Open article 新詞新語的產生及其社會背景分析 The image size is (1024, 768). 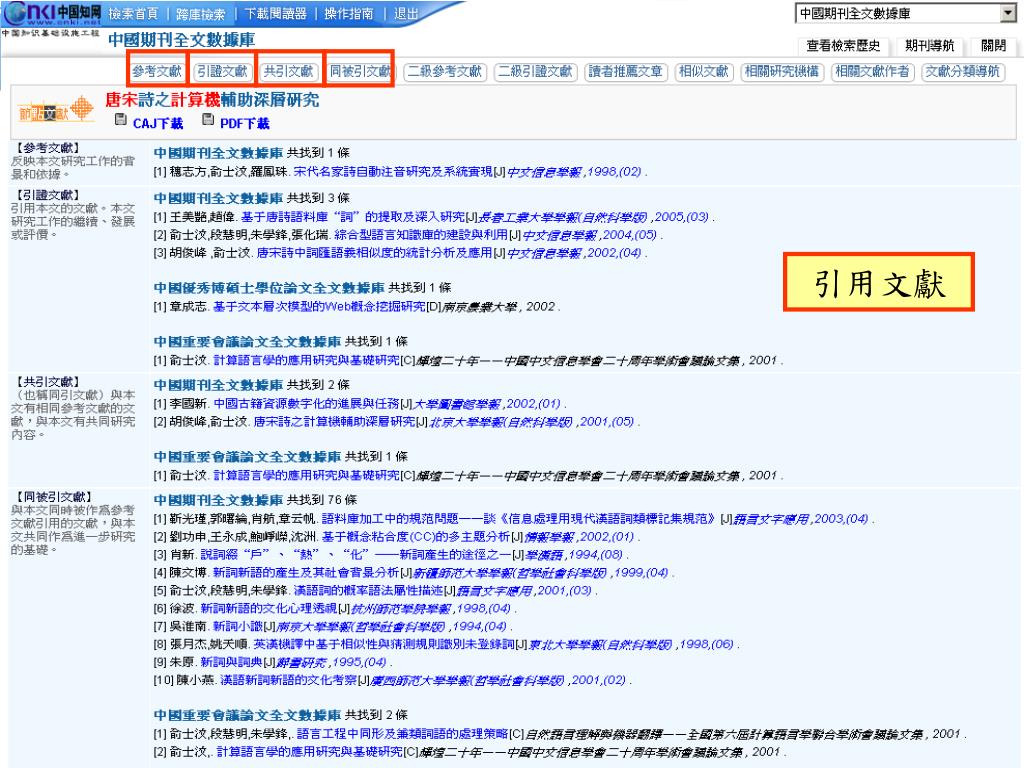coord(306,573)
